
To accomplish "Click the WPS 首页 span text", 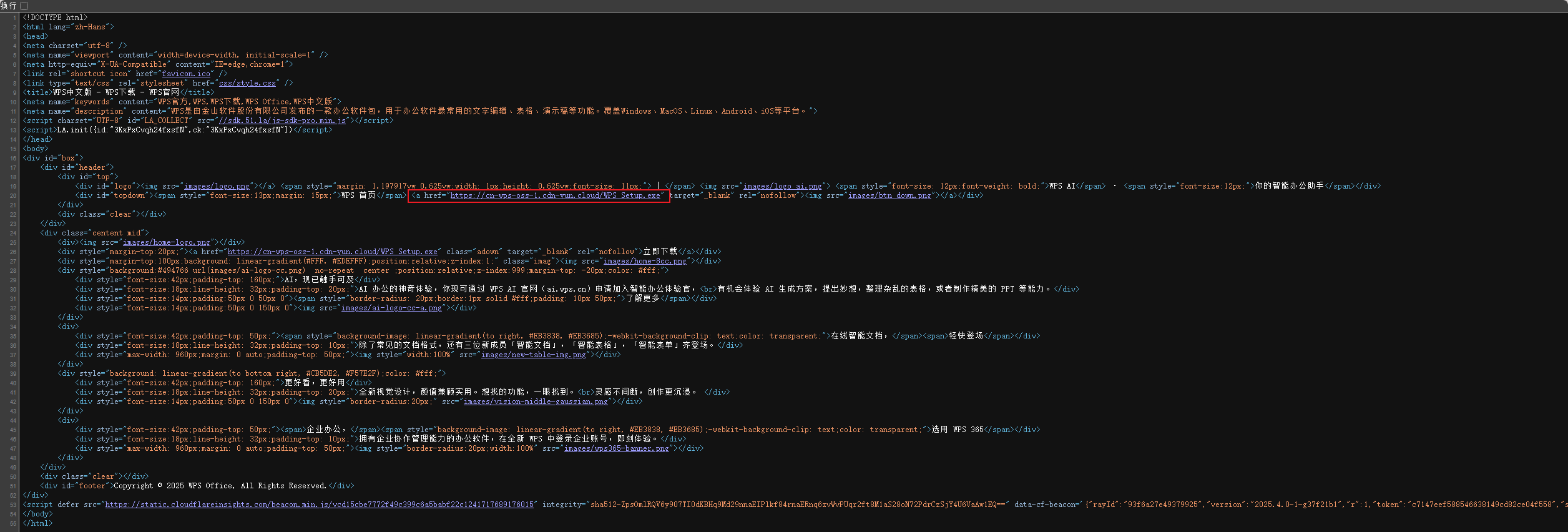I will [358, 195].
